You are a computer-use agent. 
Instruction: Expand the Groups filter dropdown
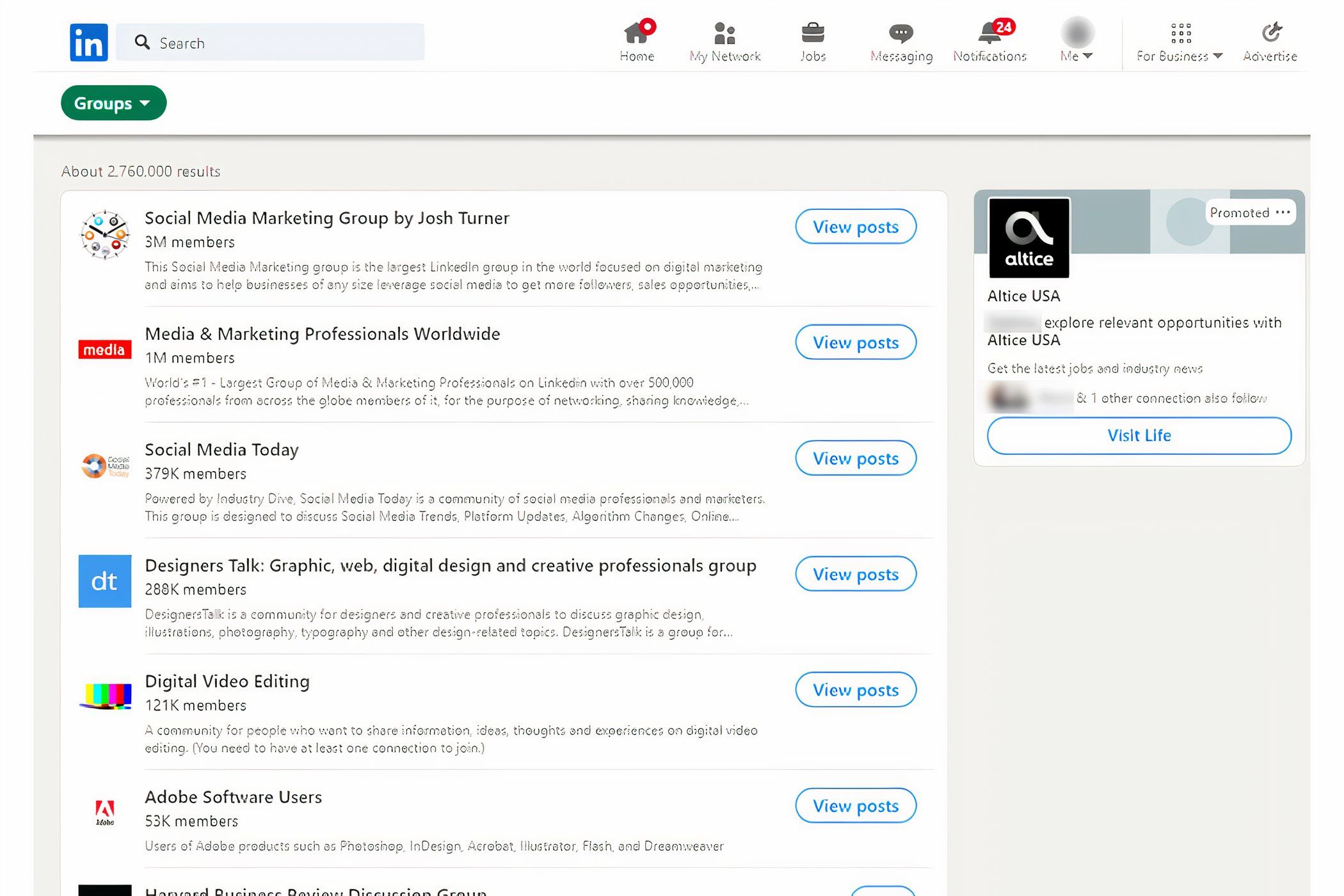pos(113,103)
